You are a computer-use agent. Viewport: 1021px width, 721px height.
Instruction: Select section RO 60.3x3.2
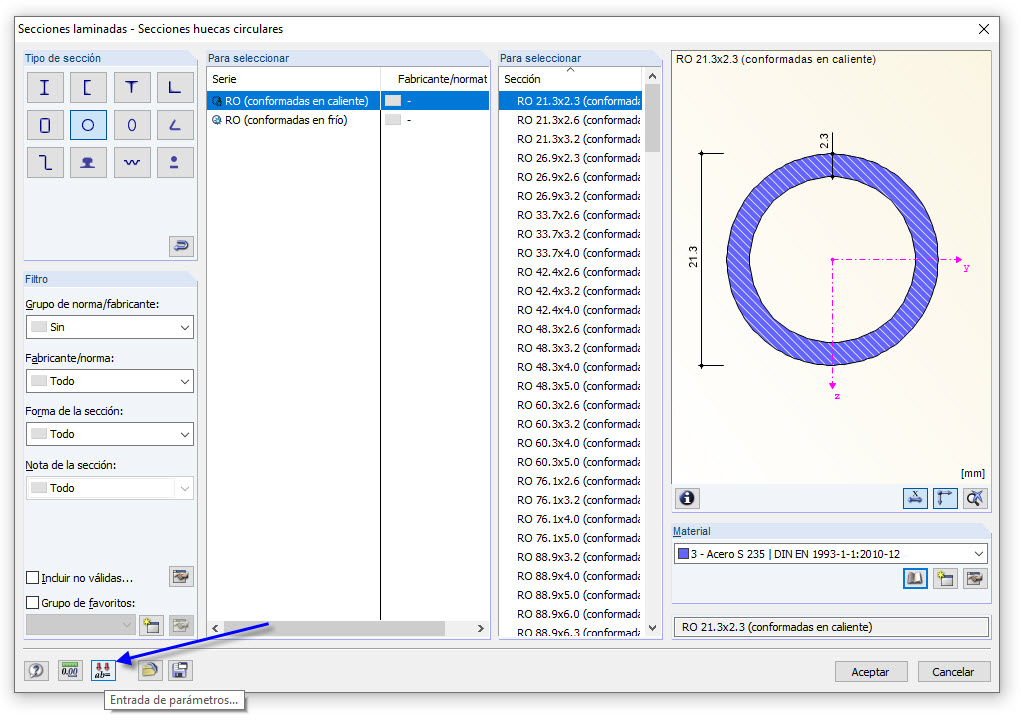tap(570, 424)
